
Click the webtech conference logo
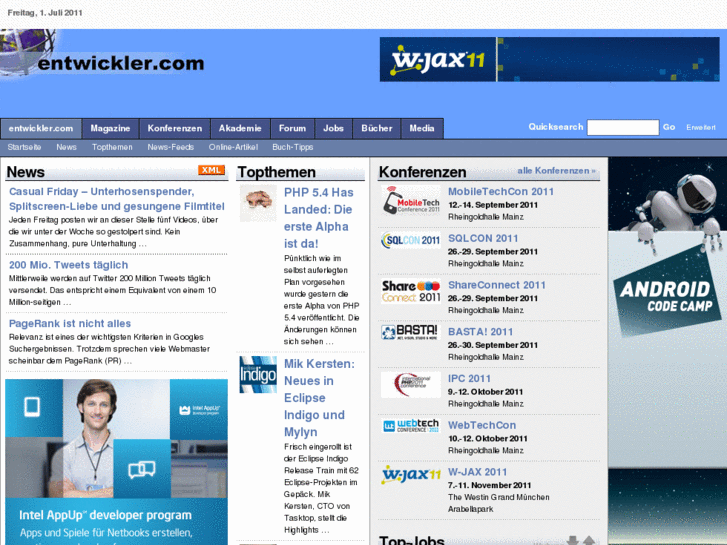coord(411,425)
